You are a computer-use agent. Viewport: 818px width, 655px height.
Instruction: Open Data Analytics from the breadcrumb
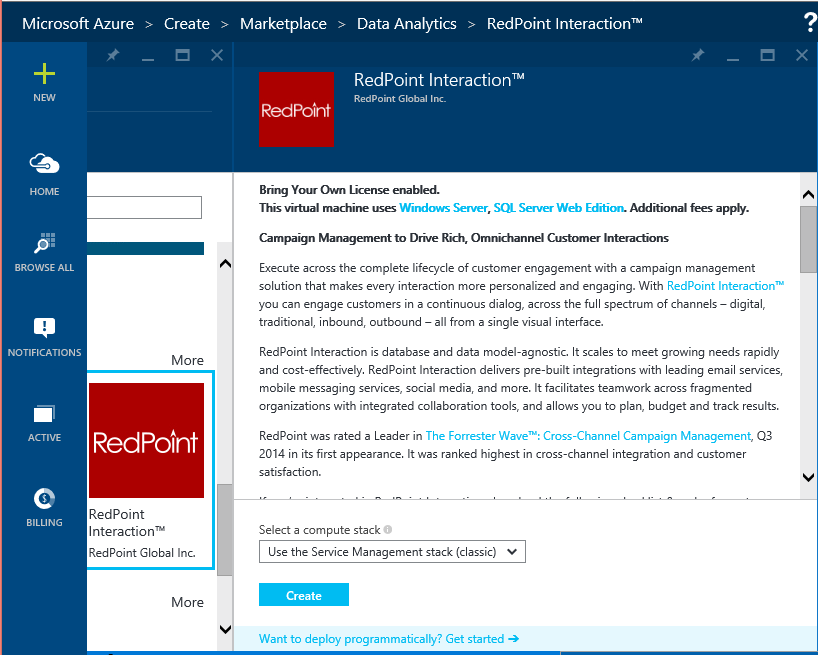[x=406, y=23]
